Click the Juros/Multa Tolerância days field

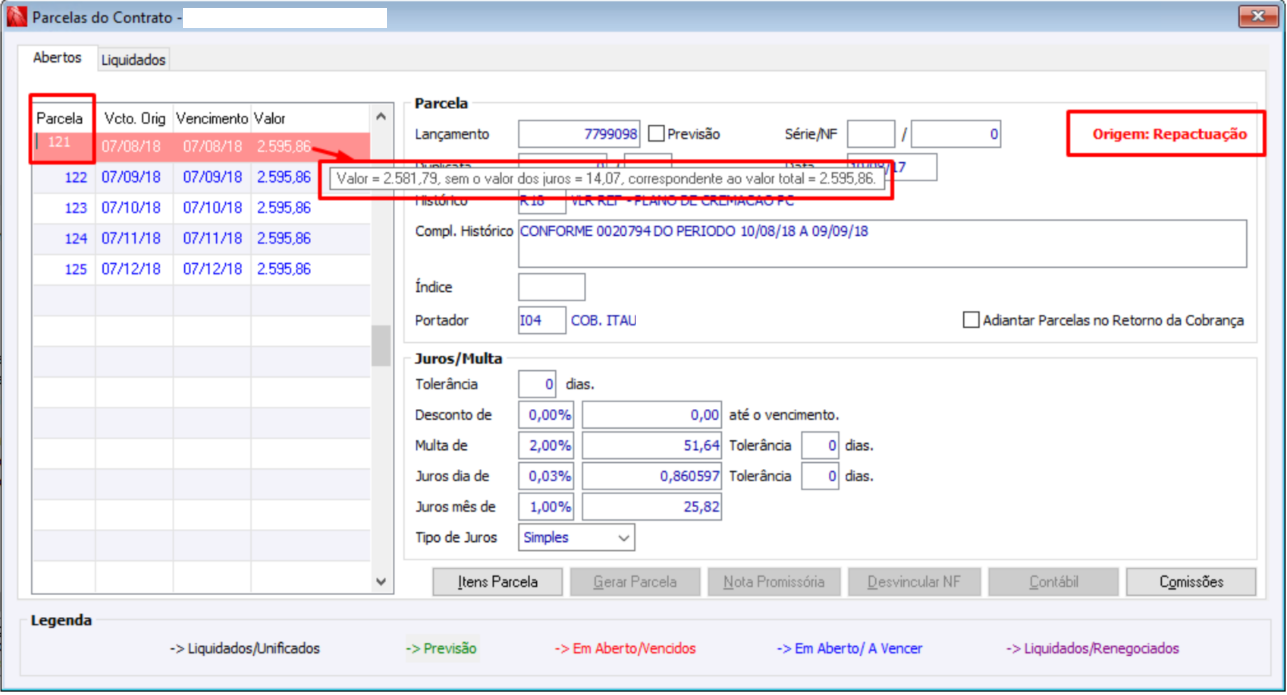[x=538, y=384]
